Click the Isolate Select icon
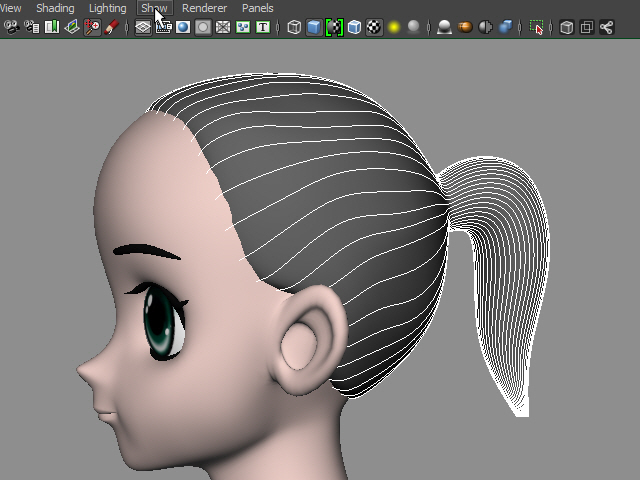This screenshot has height=480, width=640. pos(537,27)
